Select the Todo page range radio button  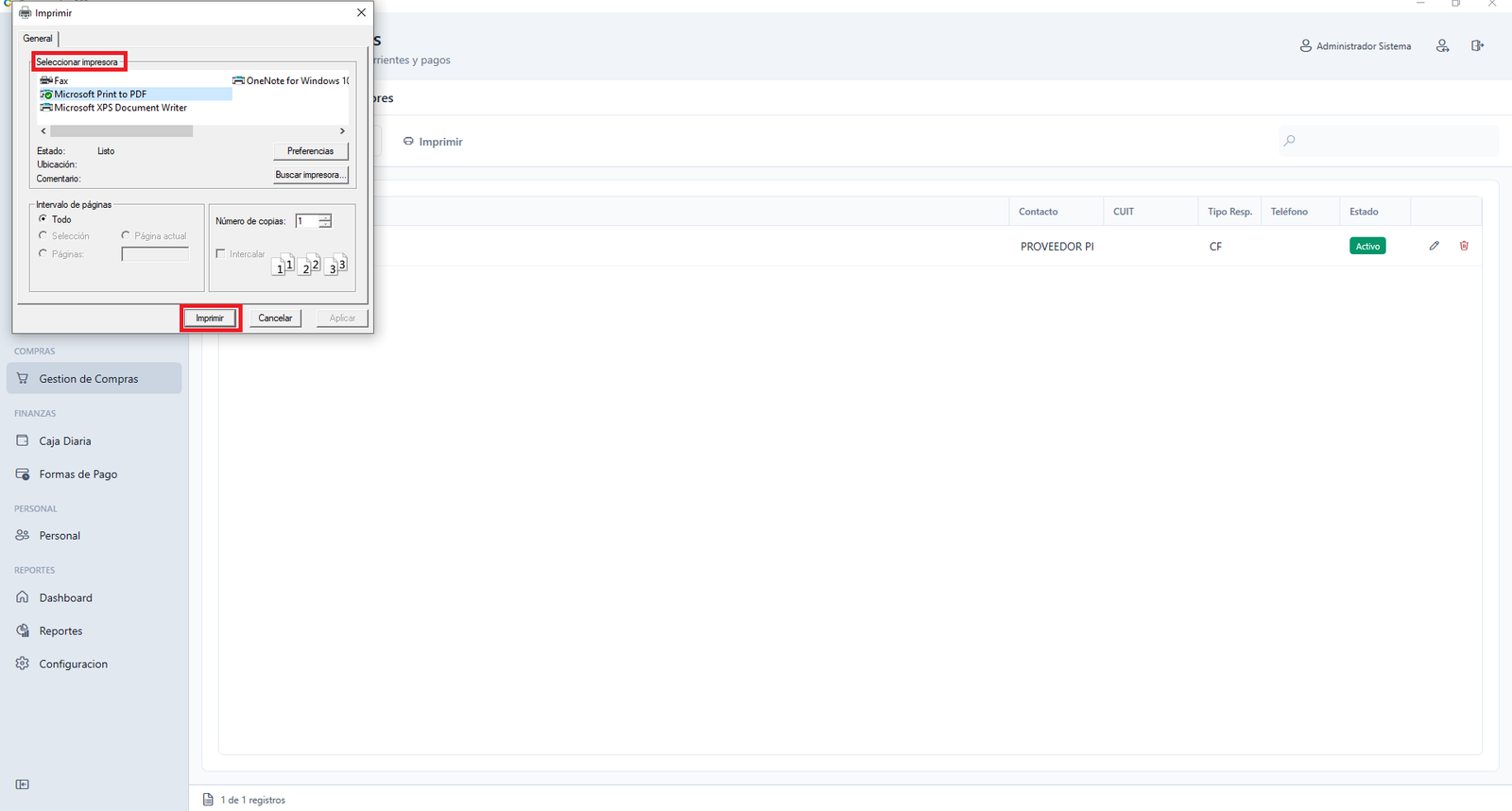pos(43,218)
